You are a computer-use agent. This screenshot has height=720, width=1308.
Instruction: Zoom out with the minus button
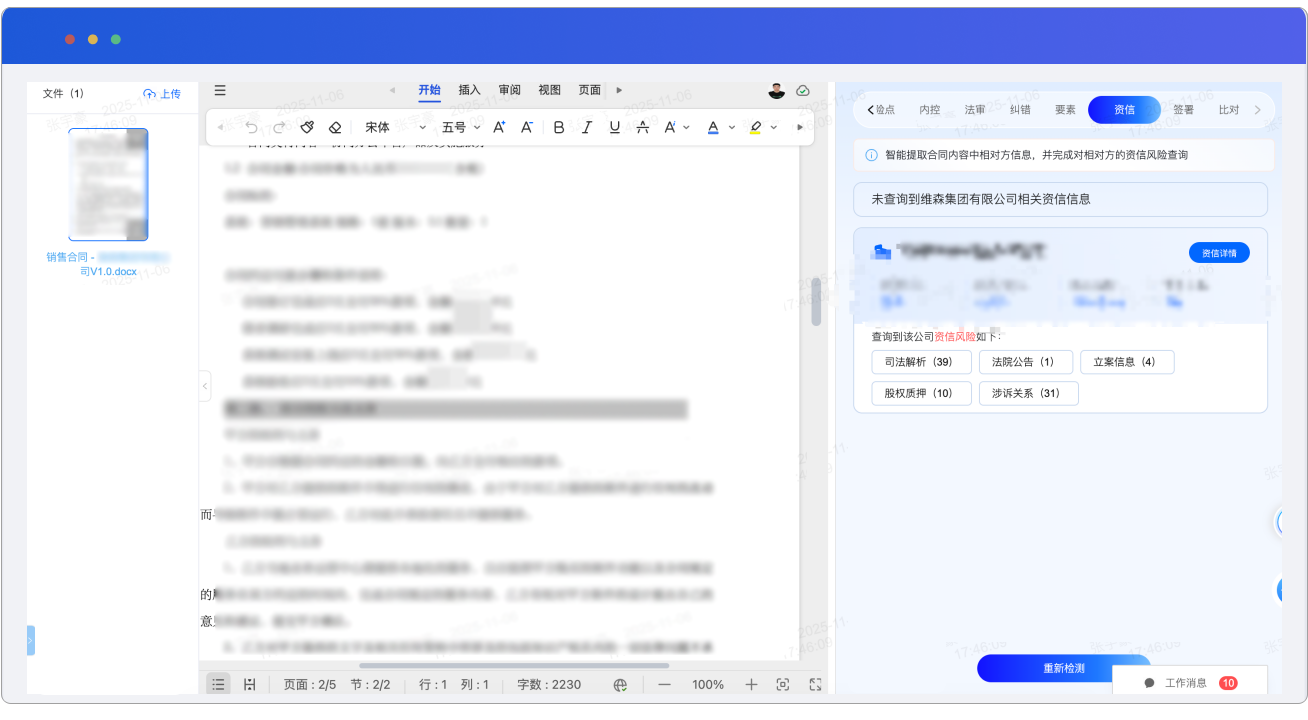664,685
